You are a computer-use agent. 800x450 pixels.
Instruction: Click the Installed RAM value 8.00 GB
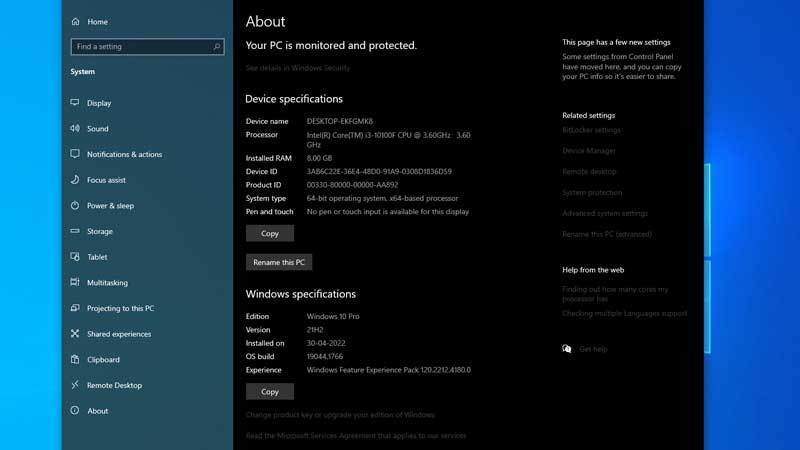coord(319,158)
